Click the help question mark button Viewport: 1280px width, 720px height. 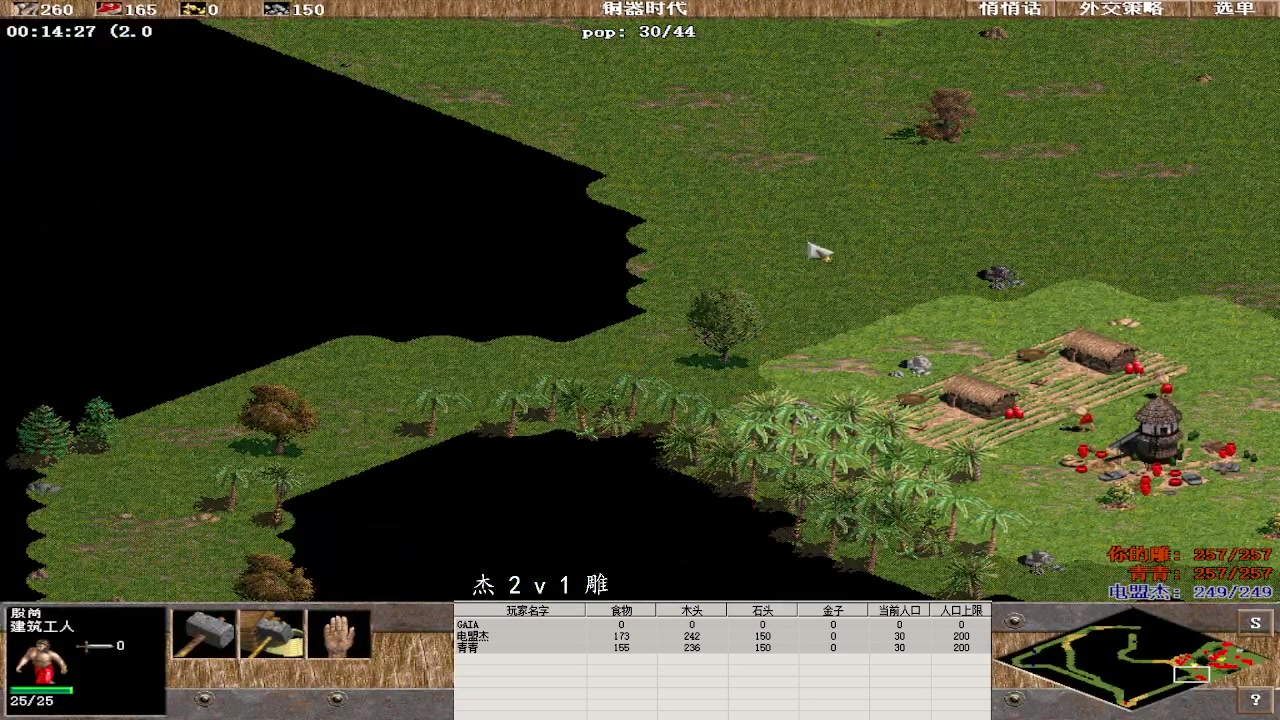point(1255,699)
